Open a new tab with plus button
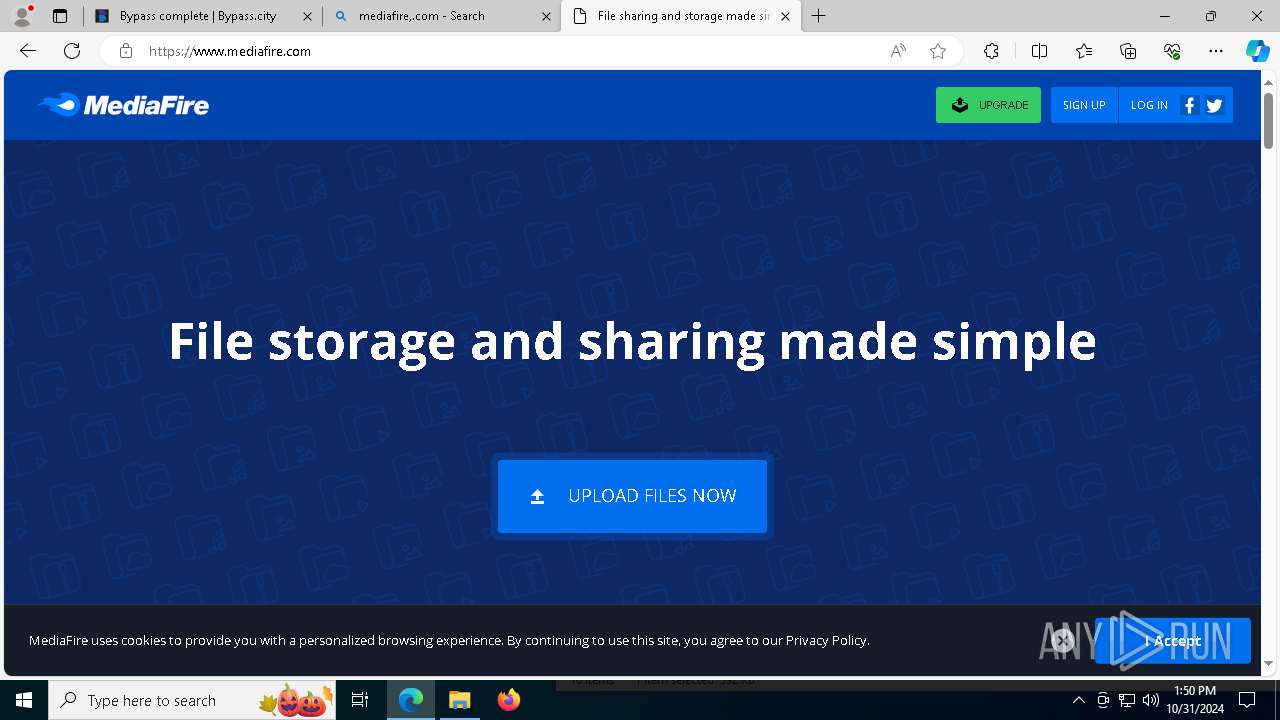The image size is (1280, 720). pos(819,16)
